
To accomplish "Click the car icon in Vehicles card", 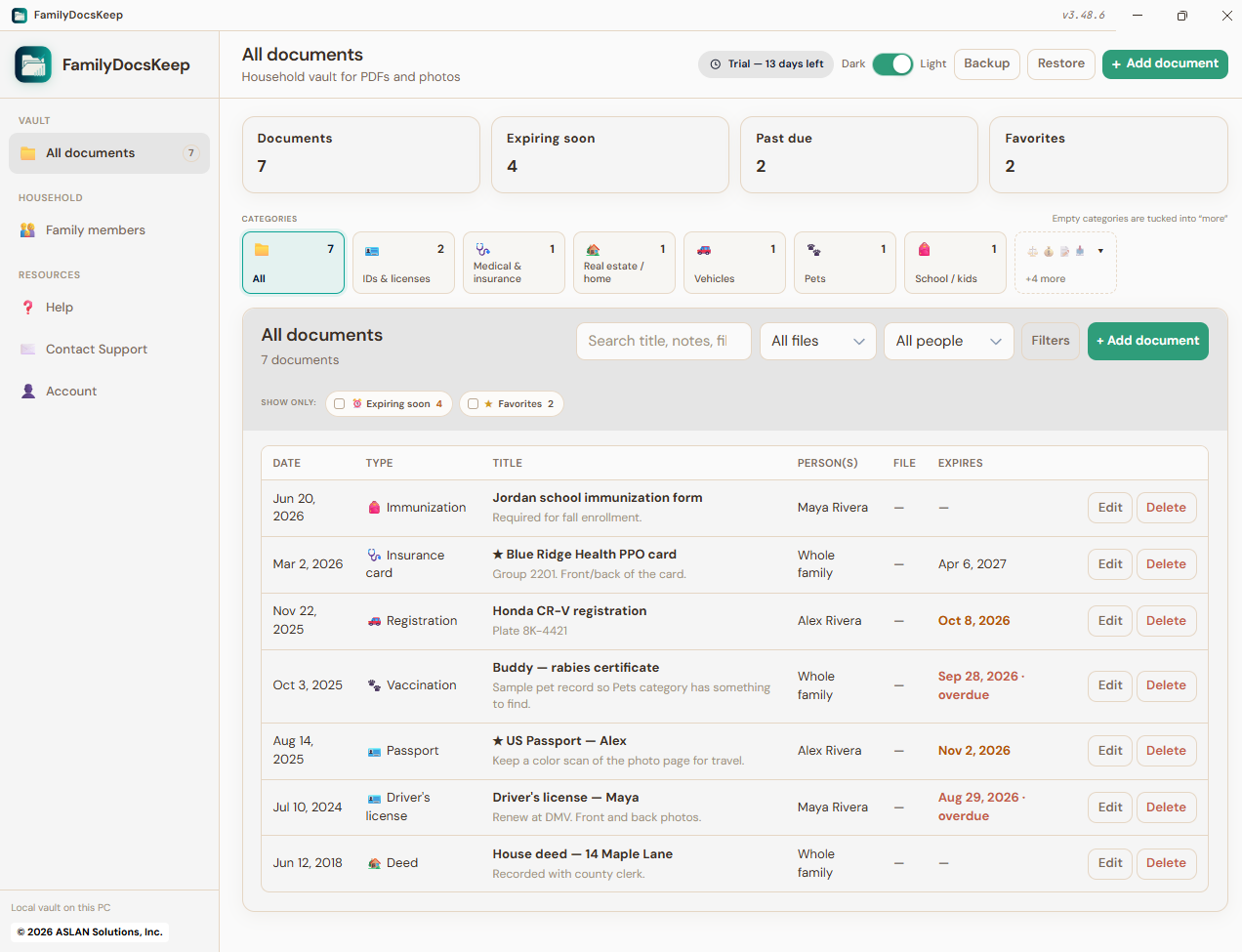I will tap(703, 250).
